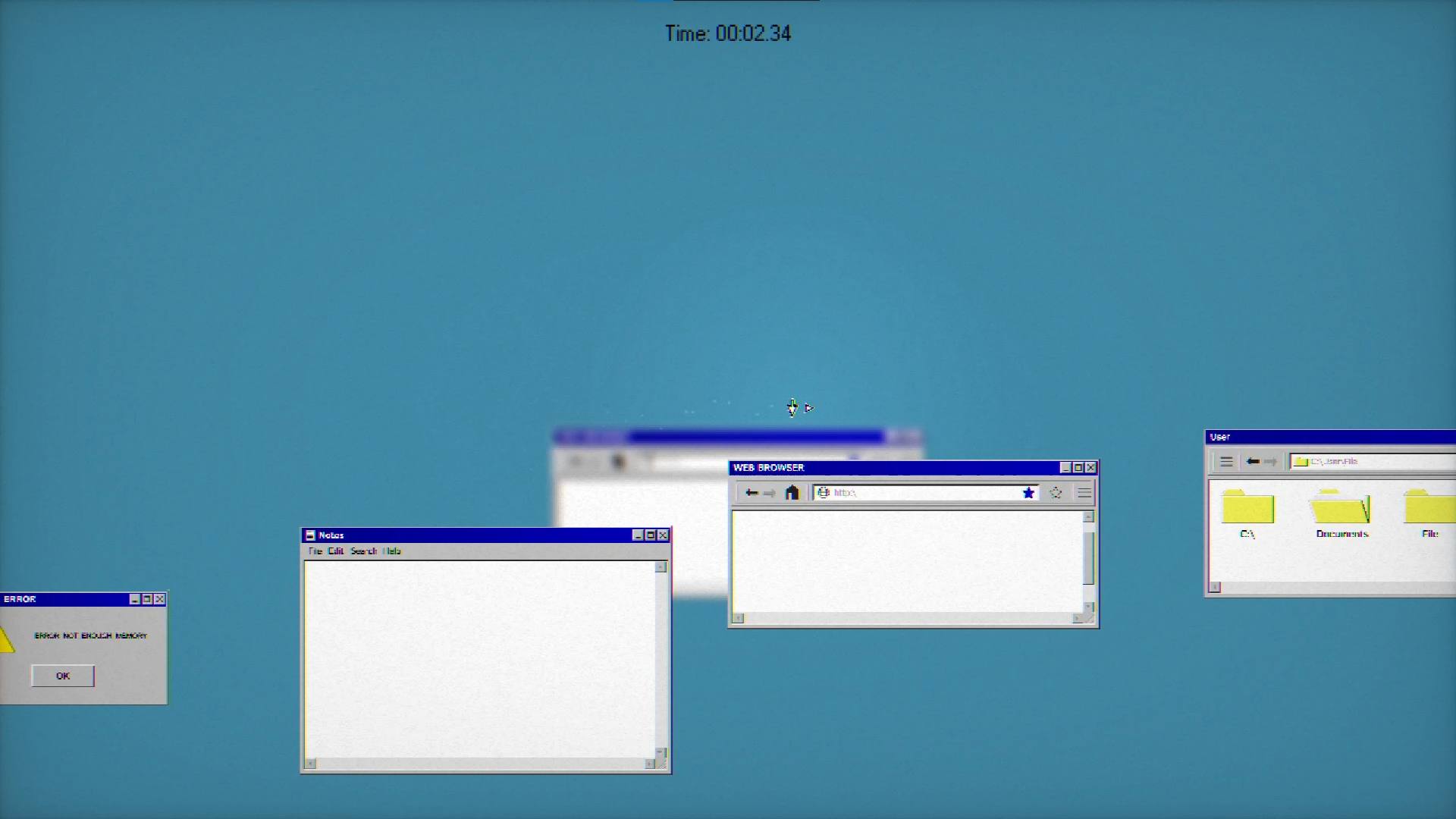This screenshot has height=819, width=1456.
Task: Open the Help menu in Notes
Action: pyautogui.click(x=392, y=551)
